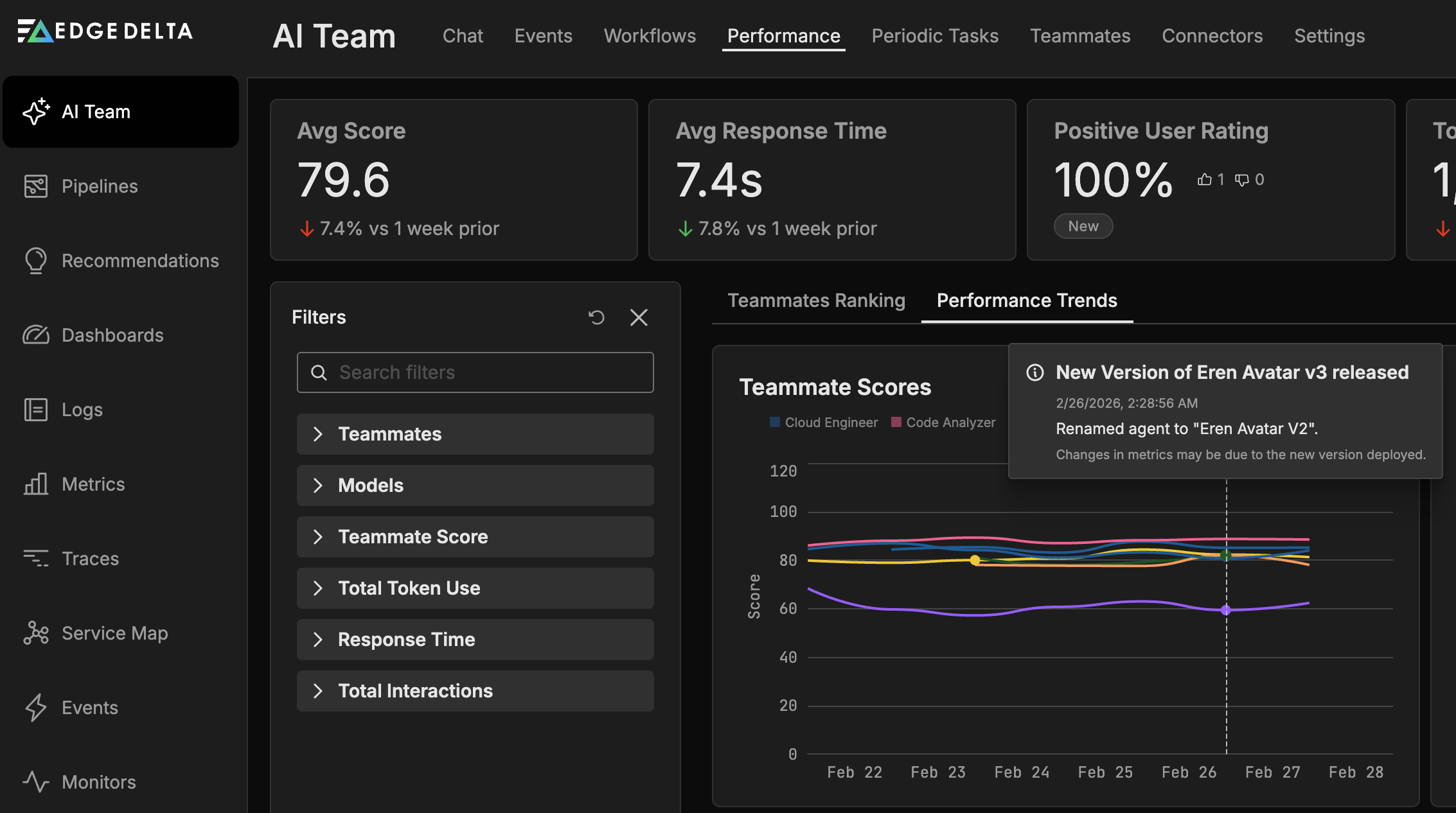Click the thumbs up rating icon
This screenshot has height=813, width=1456.
point(1205,180)
